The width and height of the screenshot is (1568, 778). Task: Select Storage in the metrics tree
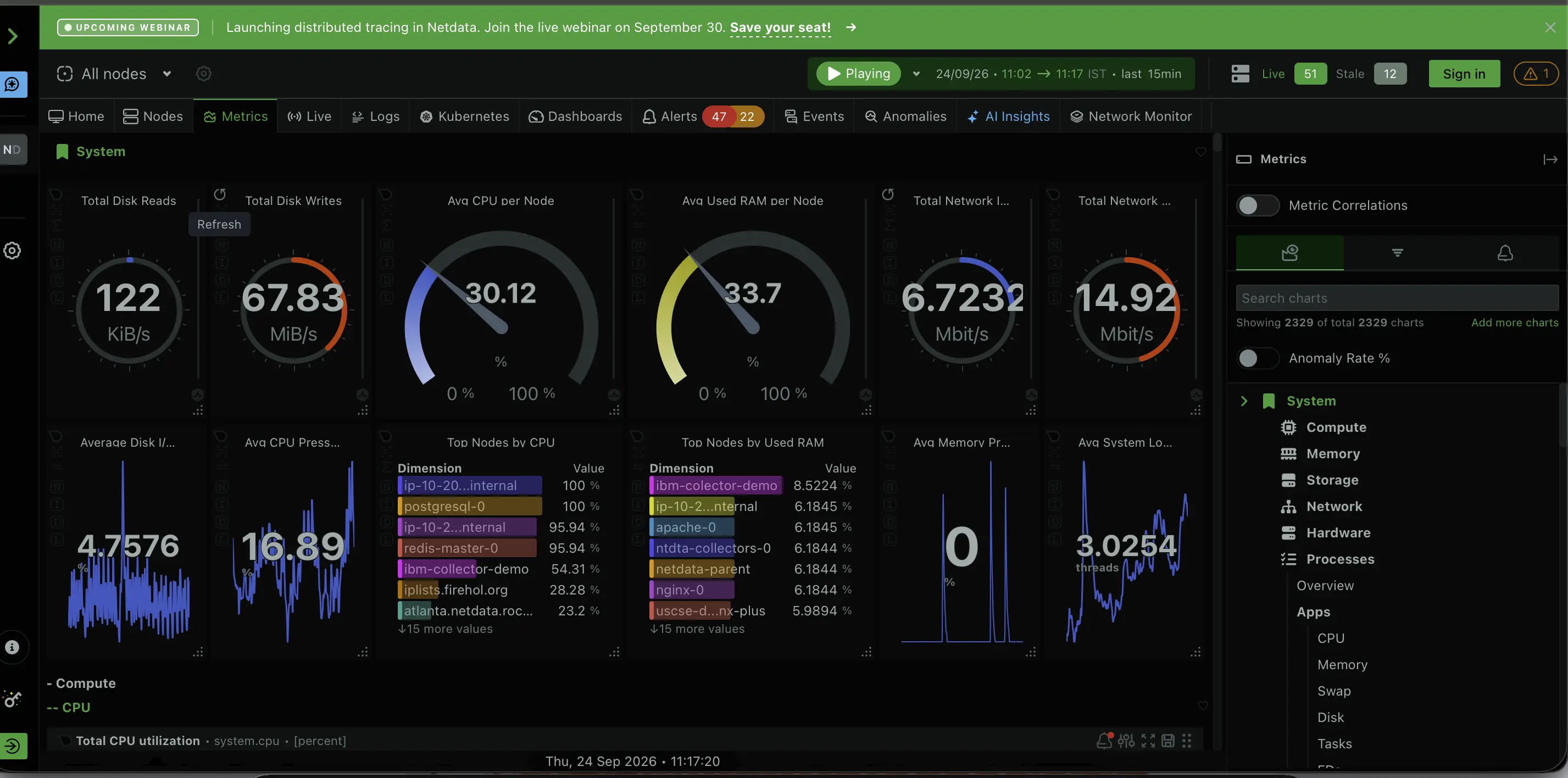(x=1332, y=480)
